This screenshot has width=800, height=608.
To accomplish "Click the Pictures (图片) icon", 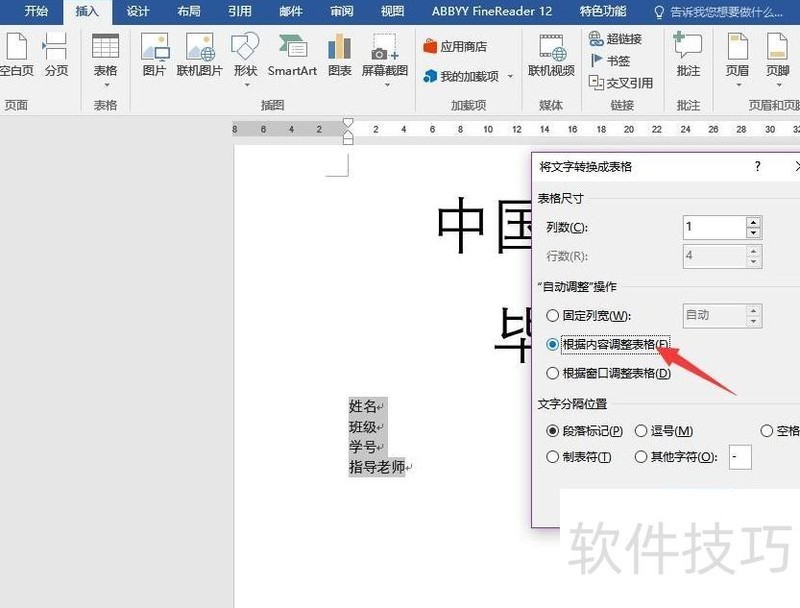I will coord(154,54).
